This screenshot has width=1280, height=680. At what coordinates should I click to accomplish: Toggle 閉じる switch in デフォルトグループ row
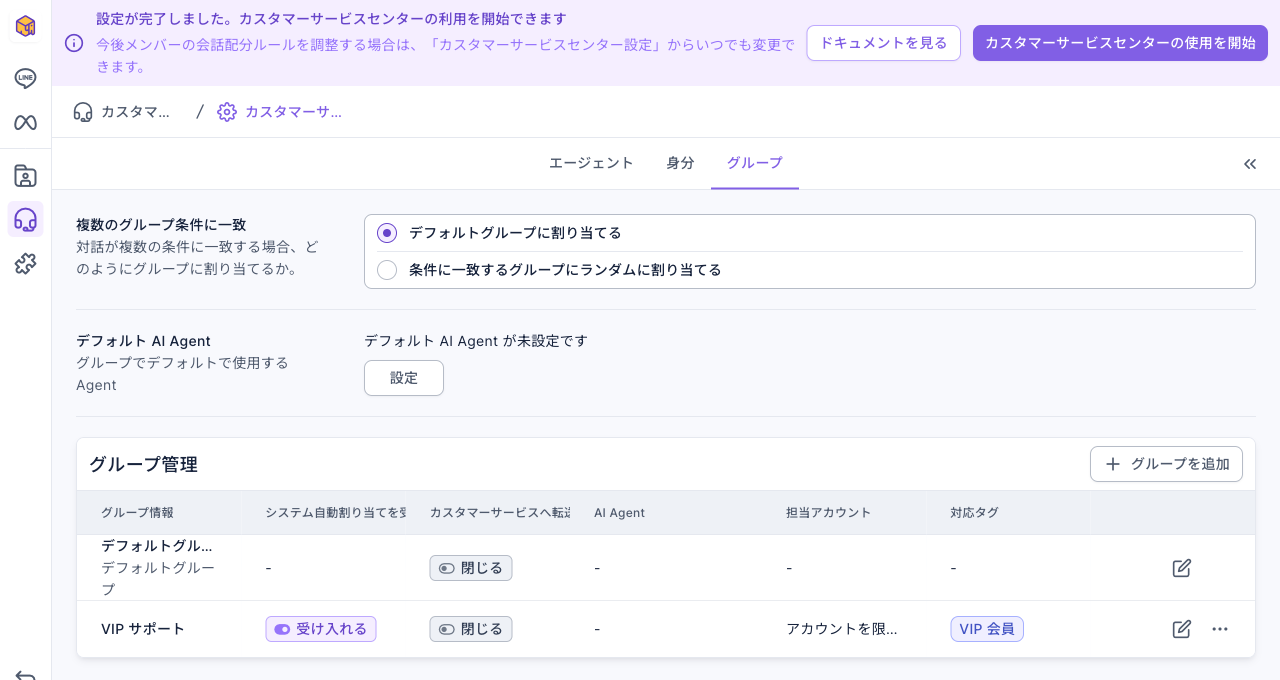tap(471, 568)
